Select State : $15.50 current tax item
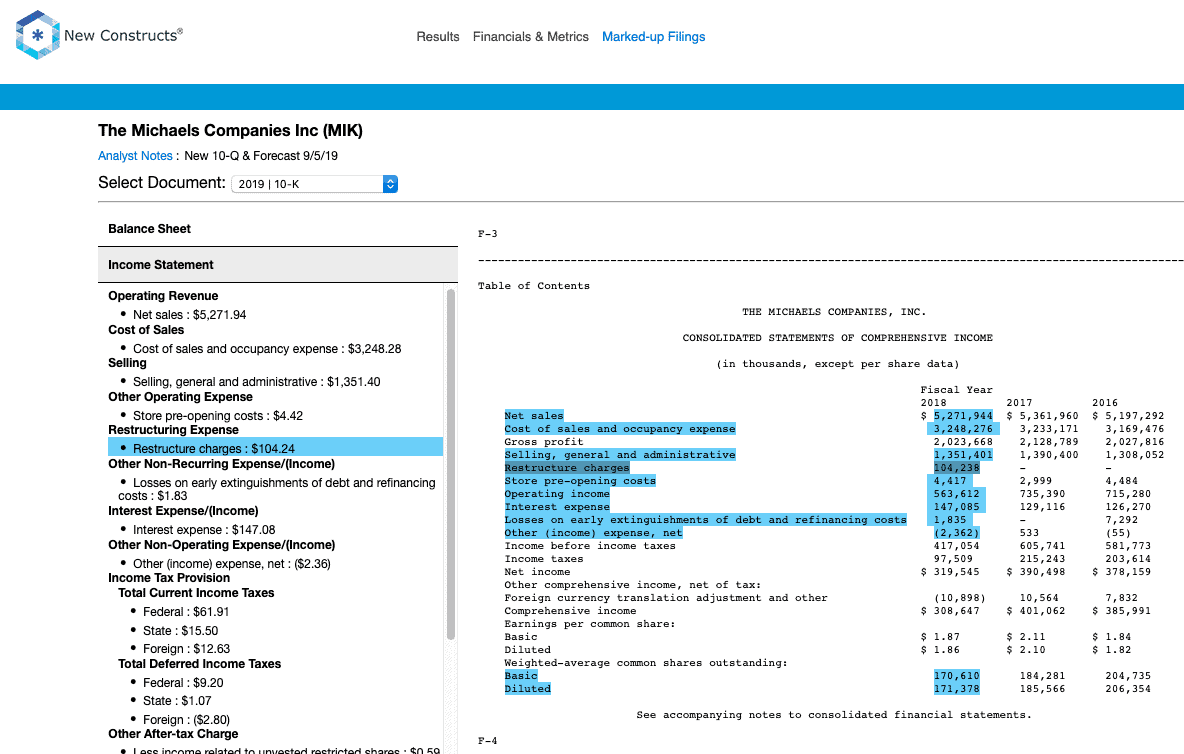This screenshot has width=1184, height=754. 180,631
